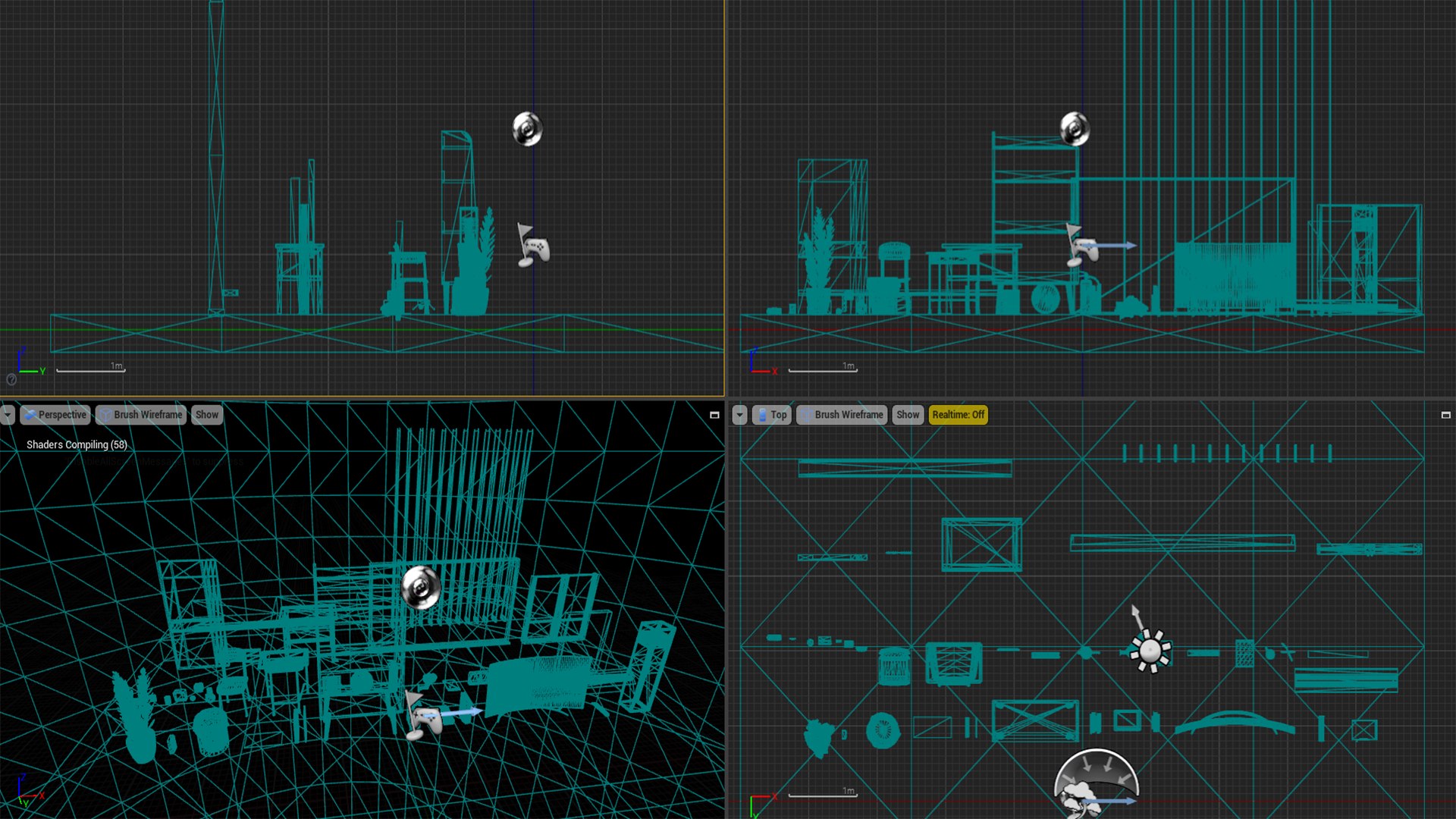Open Brush Wireframe view mode in Top viewport
1456x819 pixels.
[x=842, y=415]
